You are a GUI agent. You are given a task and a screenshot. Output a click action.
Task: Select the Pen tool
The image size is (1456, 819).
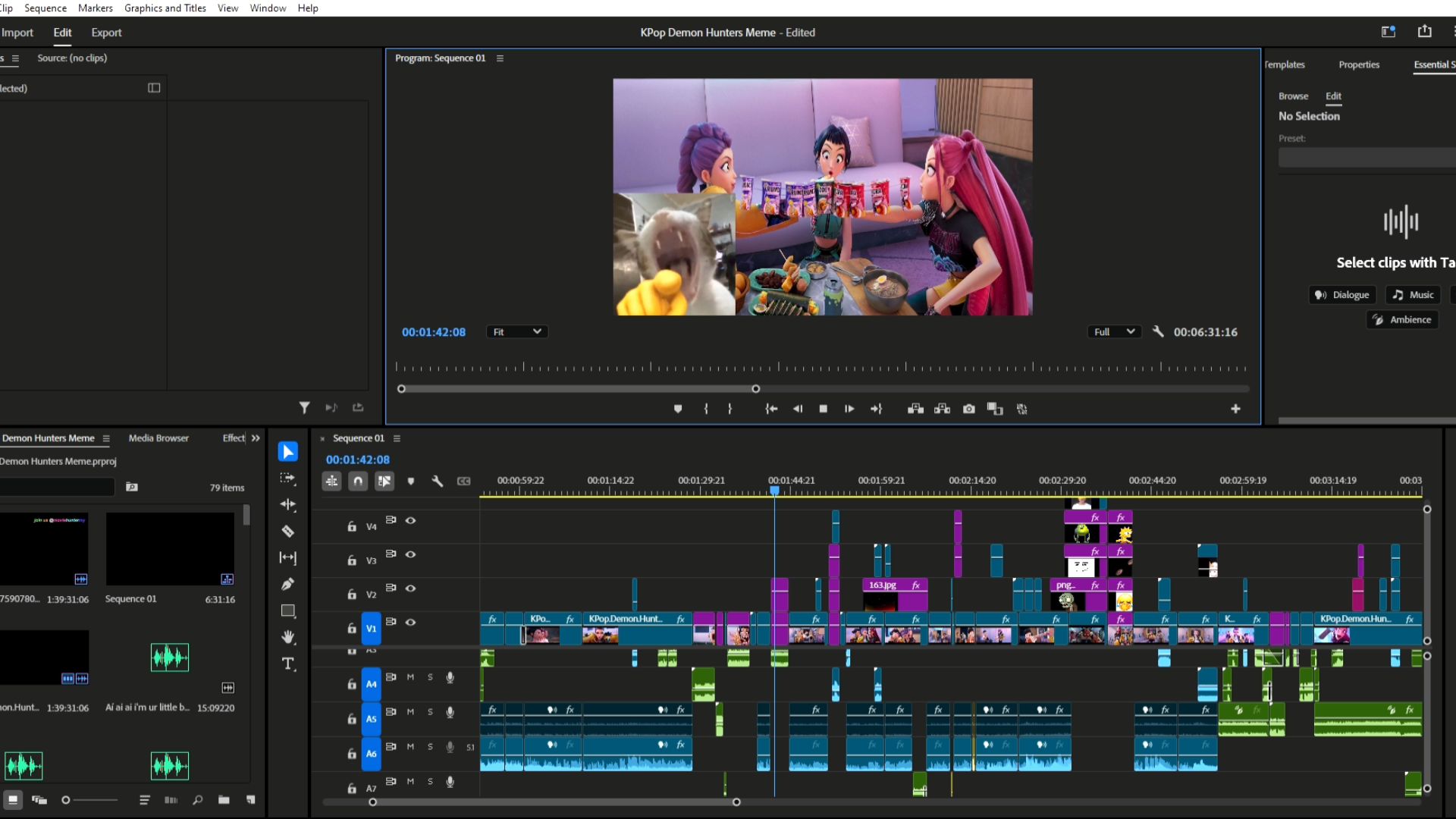(x=287, y=584)
